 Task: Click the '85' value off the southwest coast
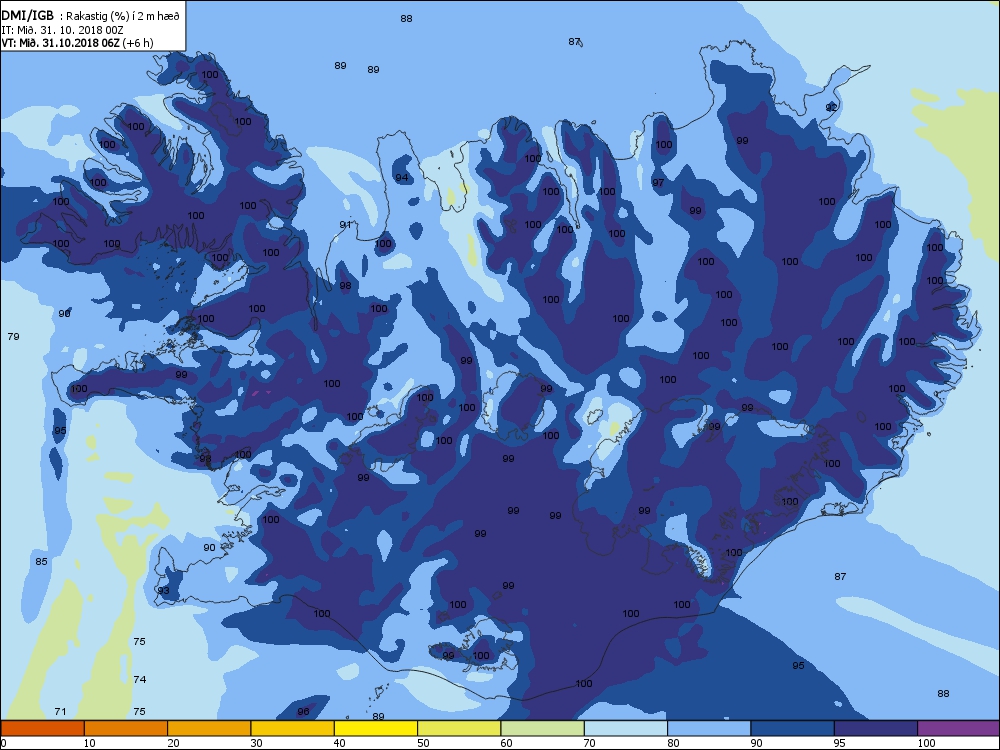tap(41, 561)
